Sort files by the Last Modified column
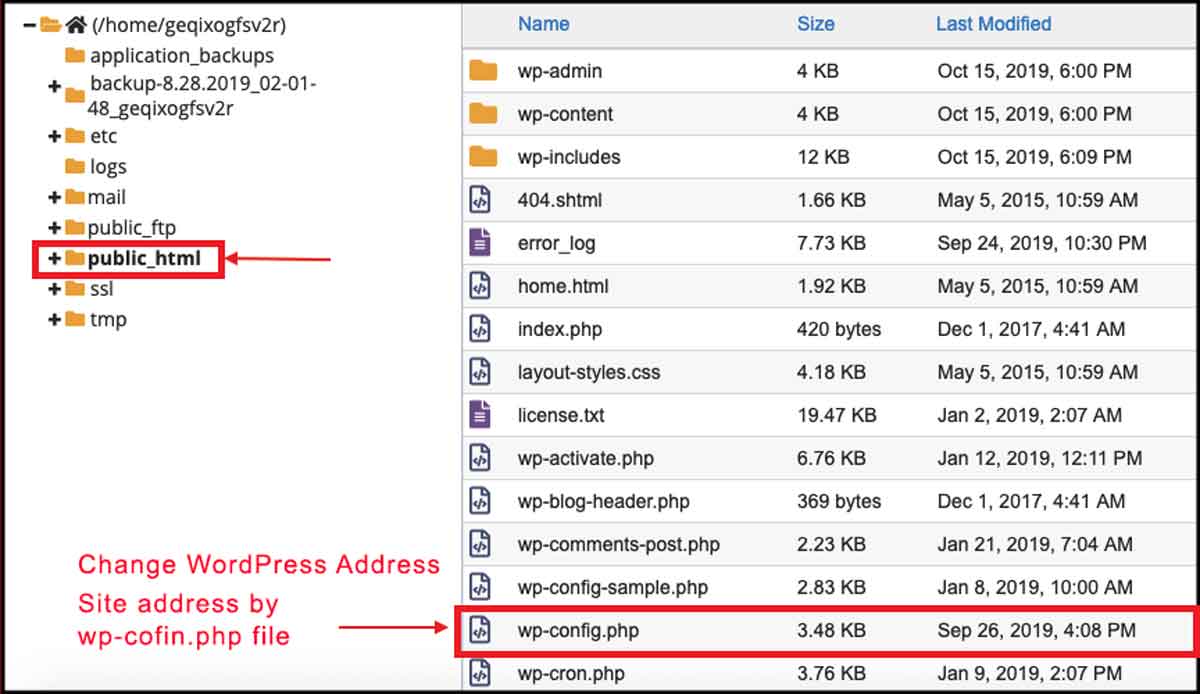The height and width of the screenshot is (694, 1200). tap(993, 23)
